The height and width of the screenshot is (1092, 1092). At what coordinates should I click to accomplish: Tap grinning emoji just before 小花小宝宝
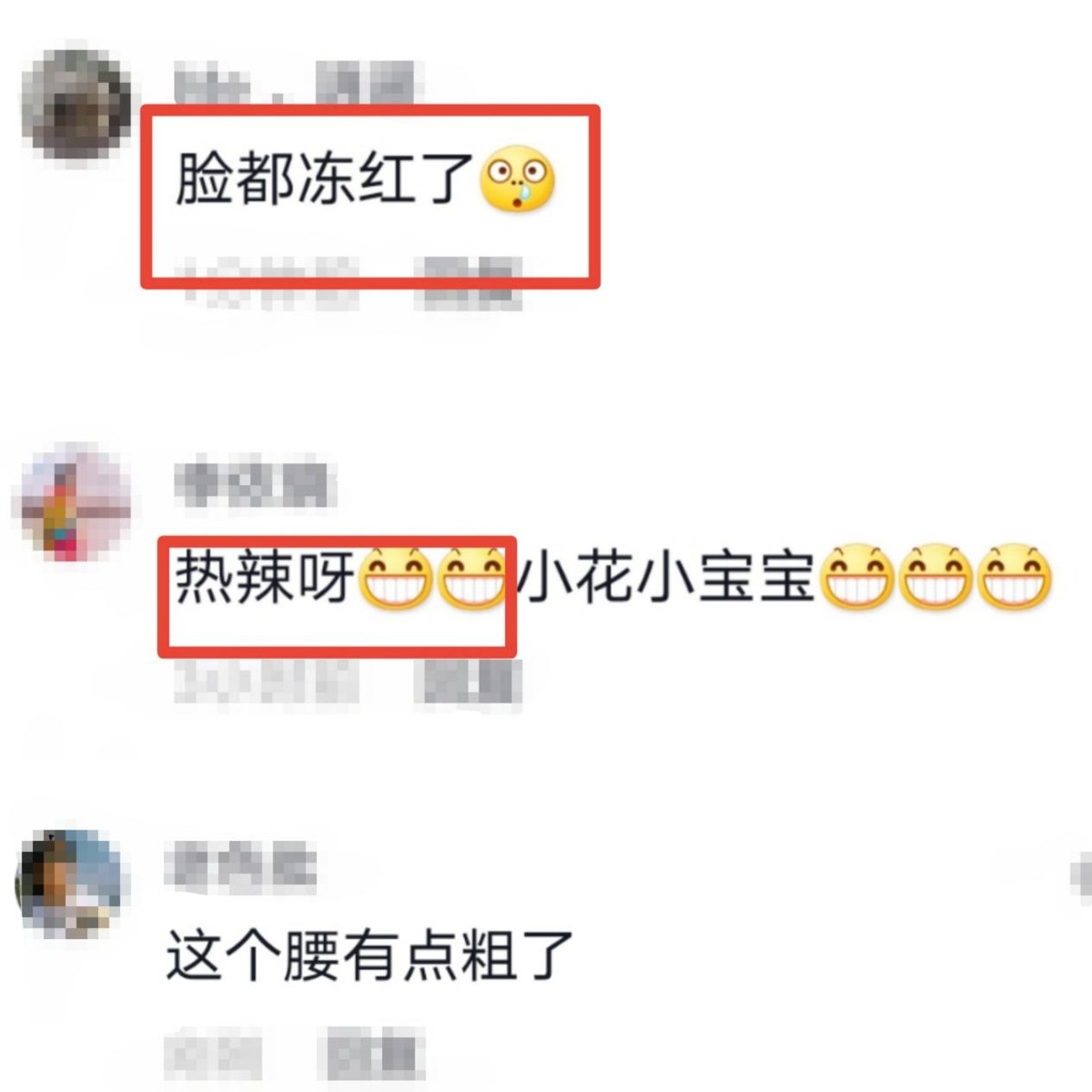click(x=473, y=577)
